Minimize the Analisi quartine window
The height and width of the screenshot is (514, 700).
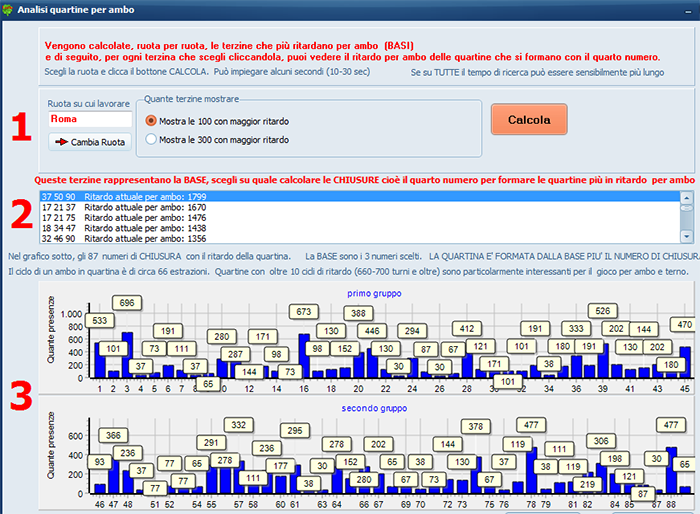[688, 10]
